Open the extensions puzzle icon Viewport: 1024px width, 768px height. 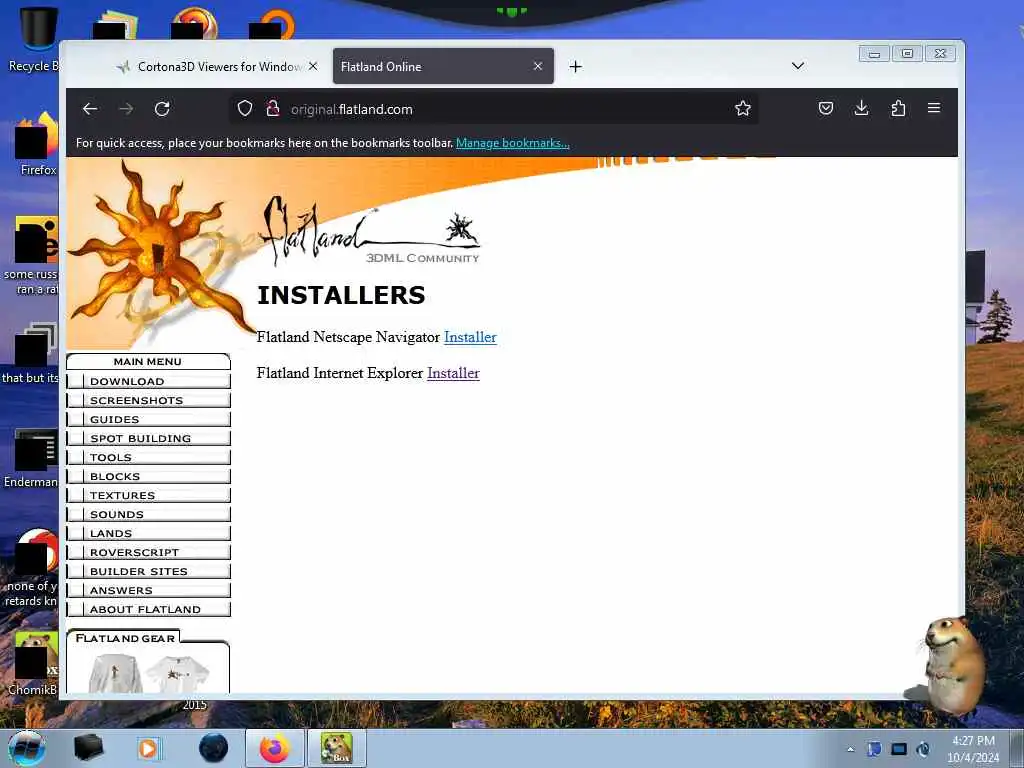click(898, 108)
